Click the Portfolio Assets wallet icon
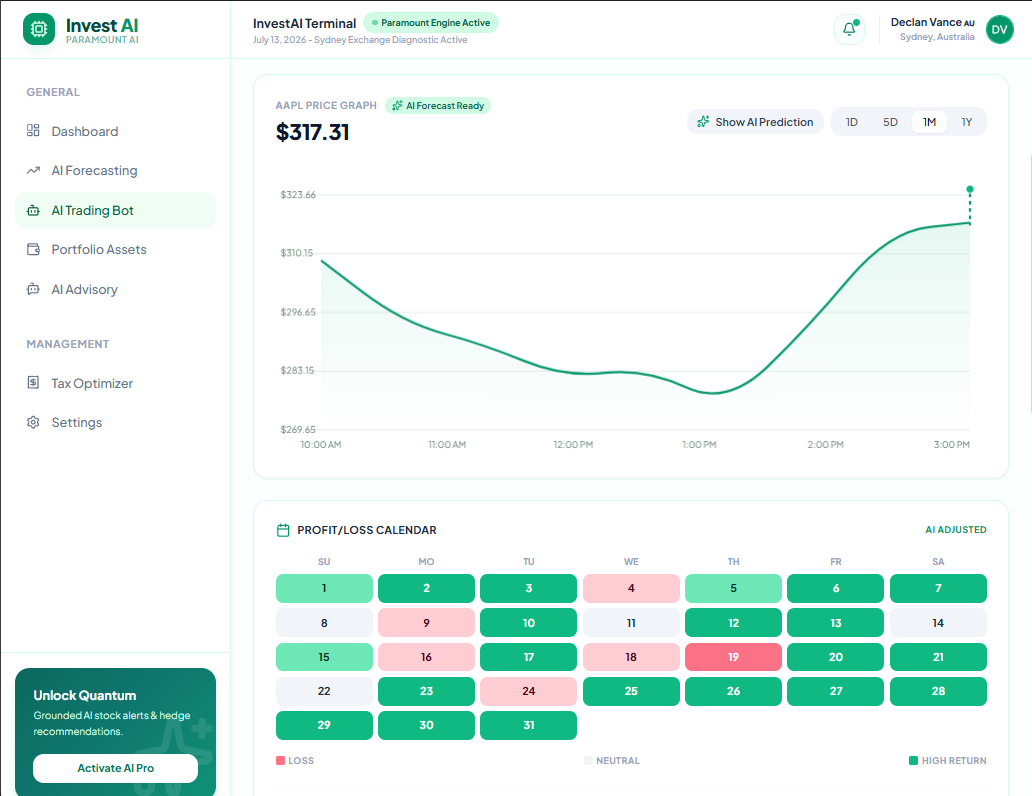This screenshot has width=1032, height=796. click(33, 250)
